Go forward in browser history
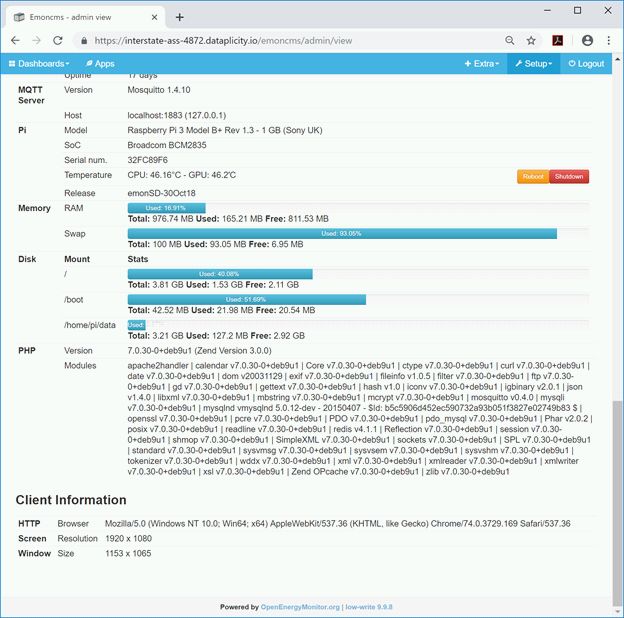Image resolution: width=624 pixels, height=618 pixels. [37, 41]
